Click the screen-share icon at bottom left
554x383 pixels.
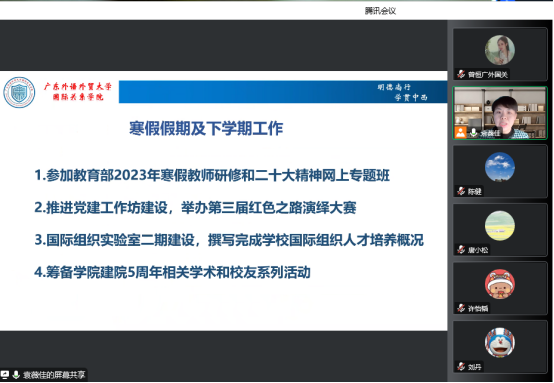[5, 375]
